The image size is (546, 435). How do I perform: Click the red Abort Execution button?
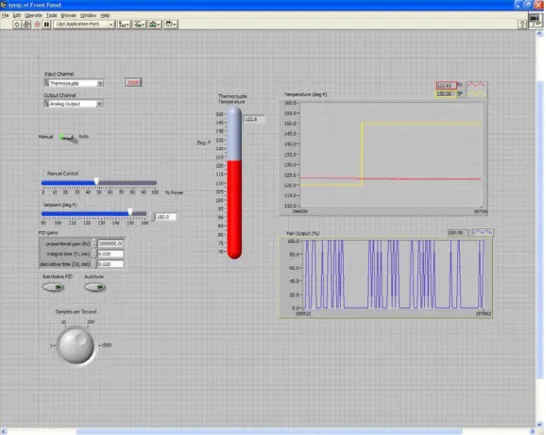(x=37, y=24)
